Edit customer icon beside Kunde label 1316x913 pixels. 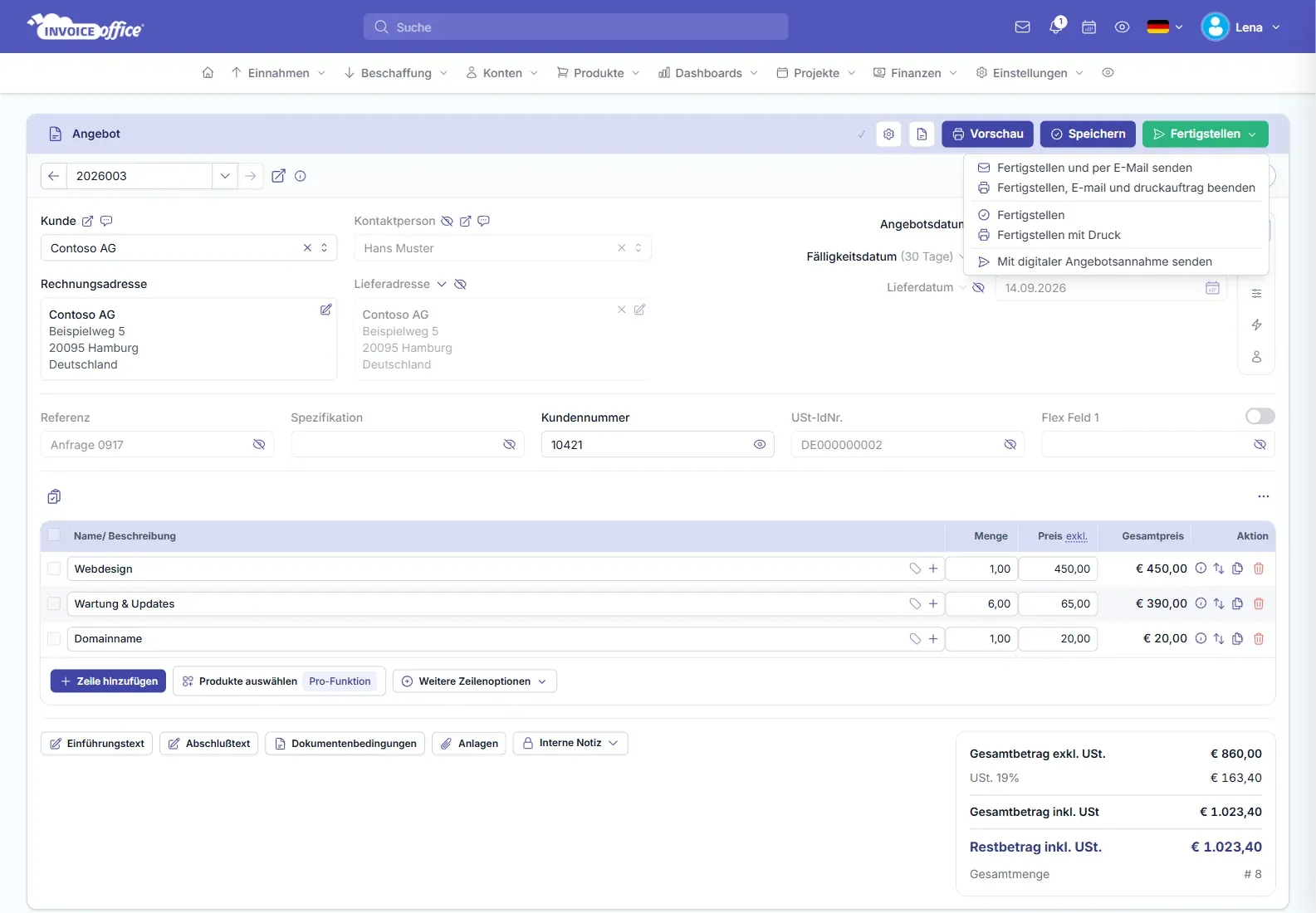(87, 221)
